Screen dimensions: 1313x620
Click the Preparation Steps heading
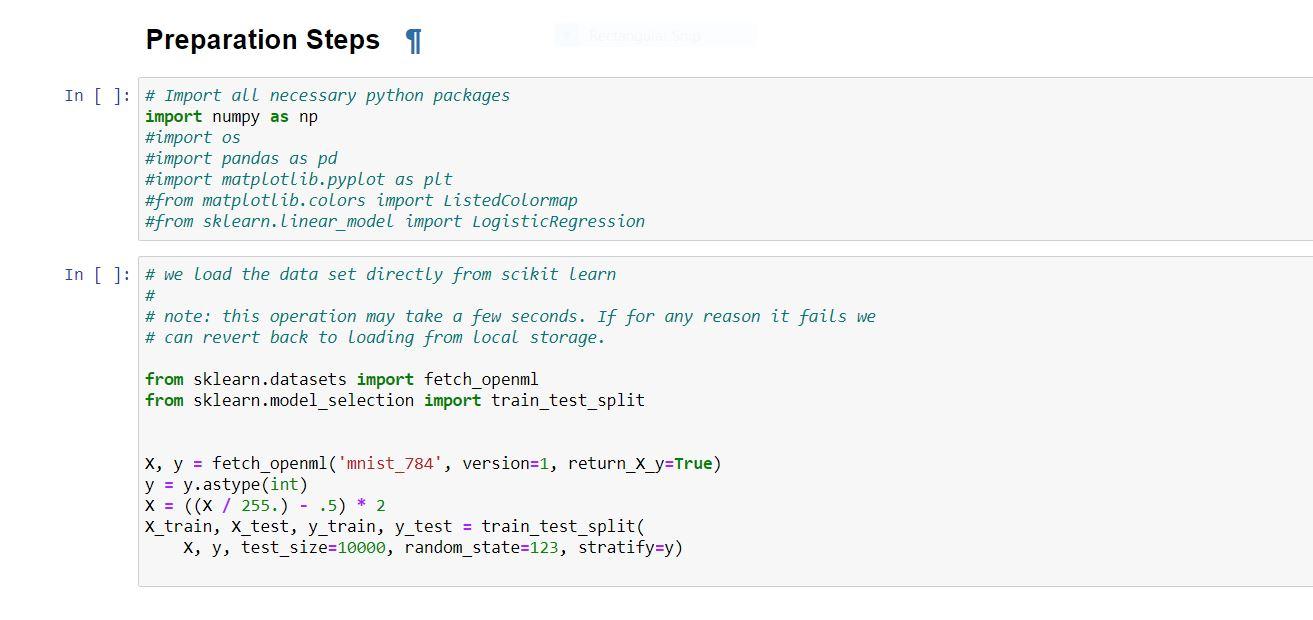pos(262,39)
